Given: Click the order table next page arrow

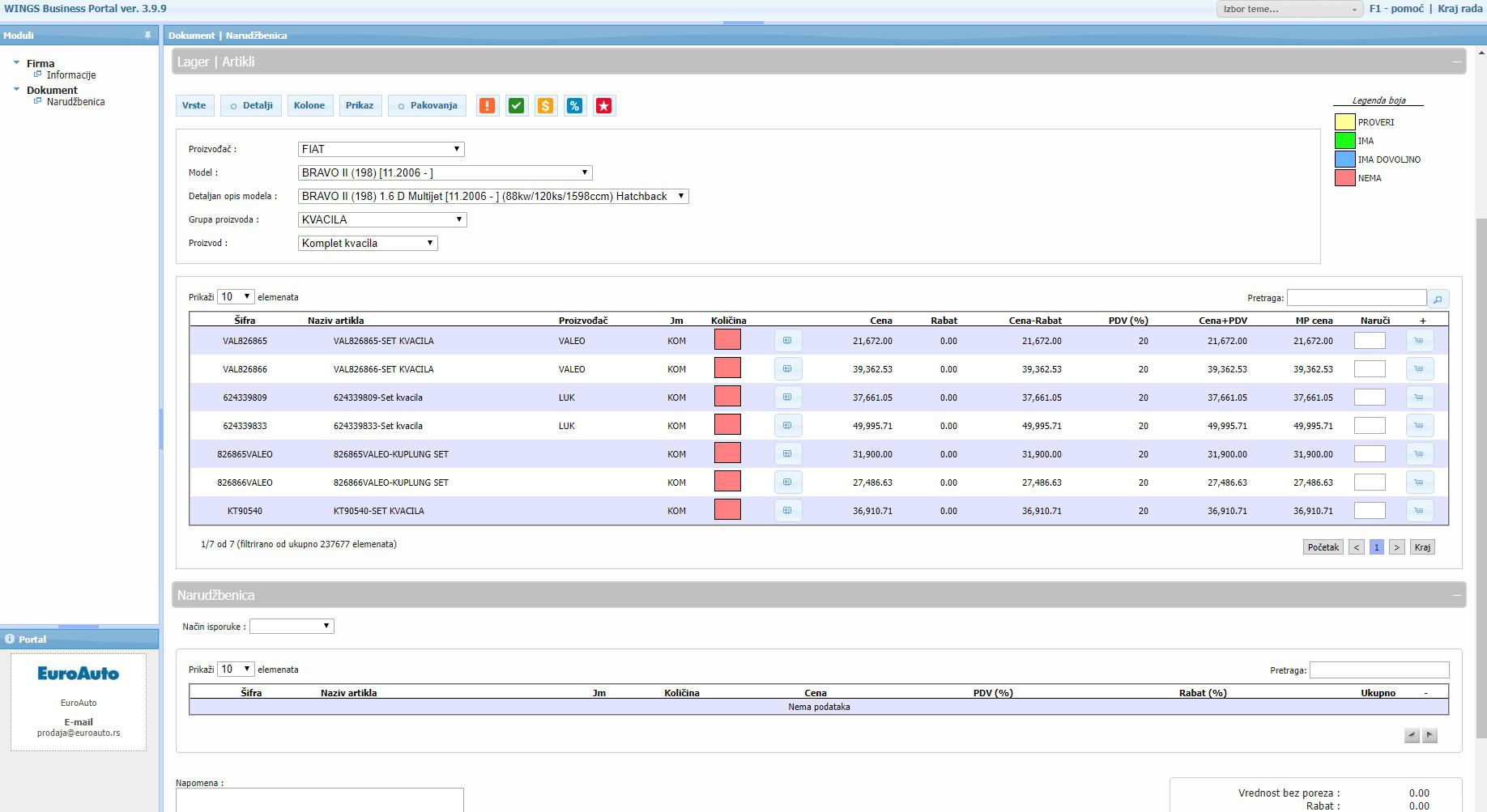Looking at the screenshot, I should [1429, 735].
